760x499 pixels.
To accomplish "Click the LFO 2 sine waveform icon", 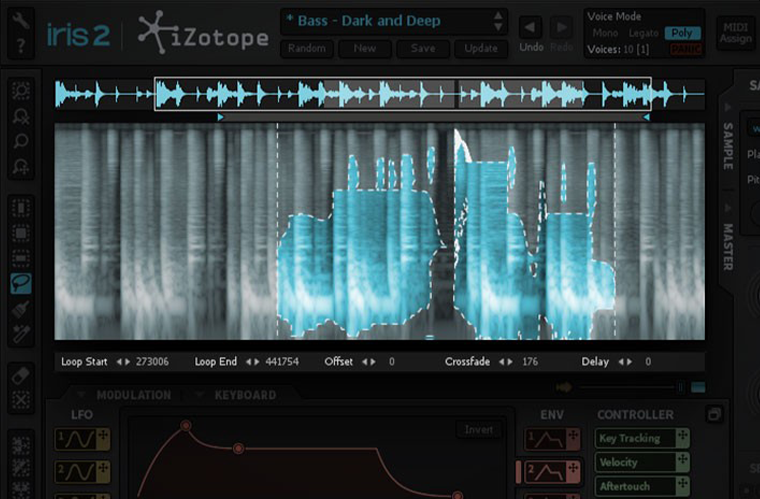I will tap(77, 472).
